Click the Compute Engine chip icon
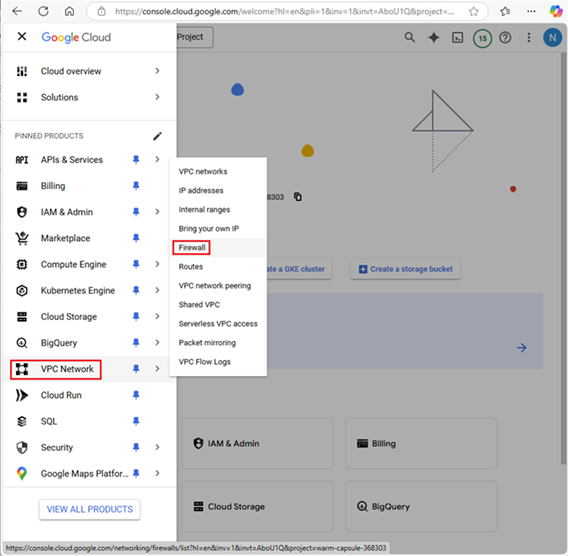 pyautogui.click(x=22, y=264)
